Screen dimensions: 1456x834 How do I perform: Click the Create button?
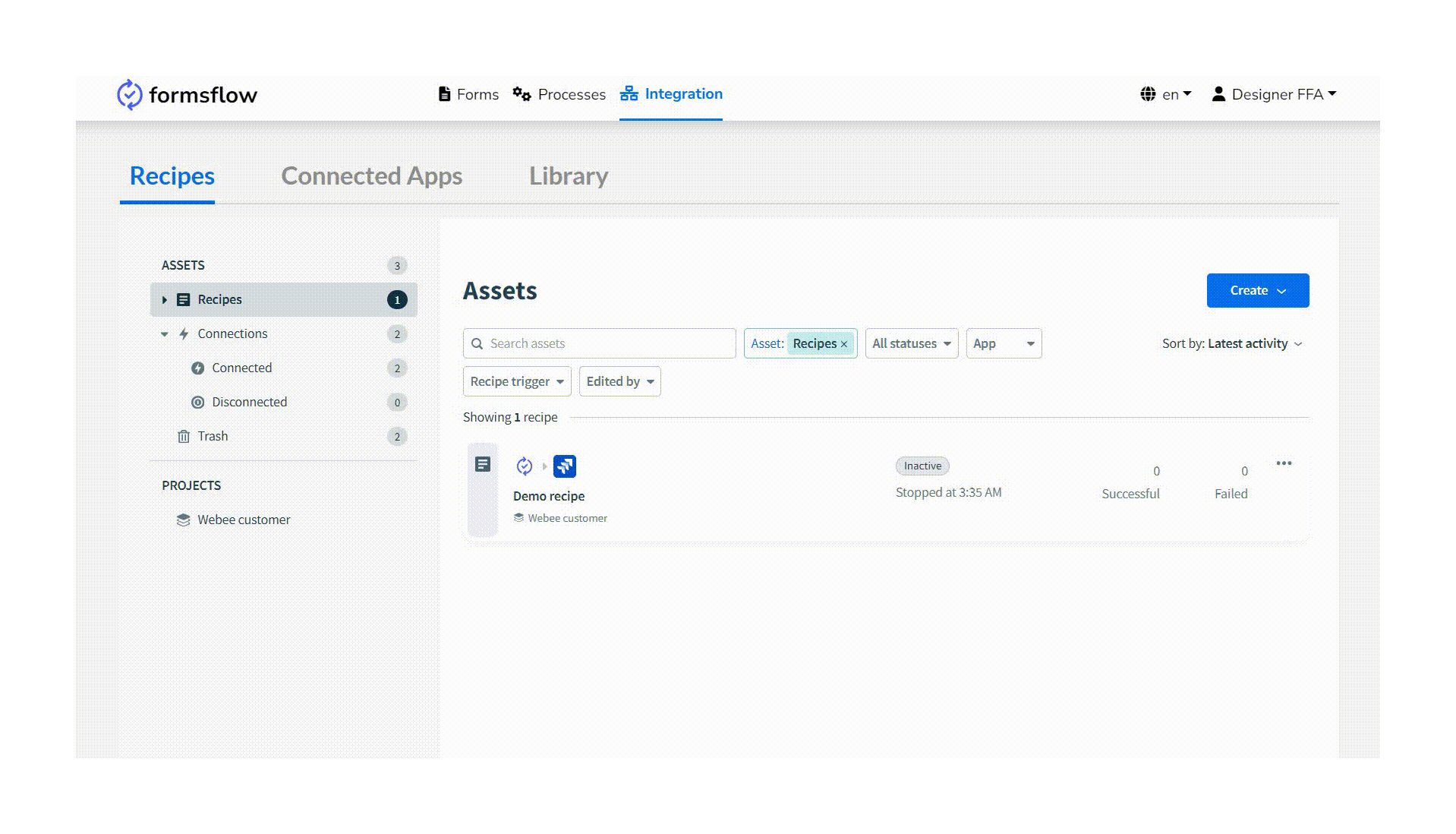coord(1256,290)
